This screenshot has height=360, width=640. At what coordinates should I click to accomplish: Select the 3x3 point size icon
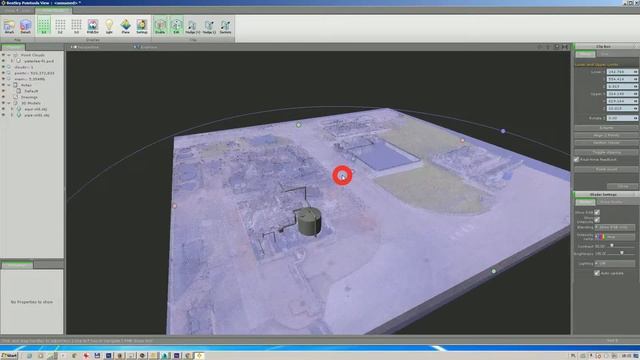point(76,25)
